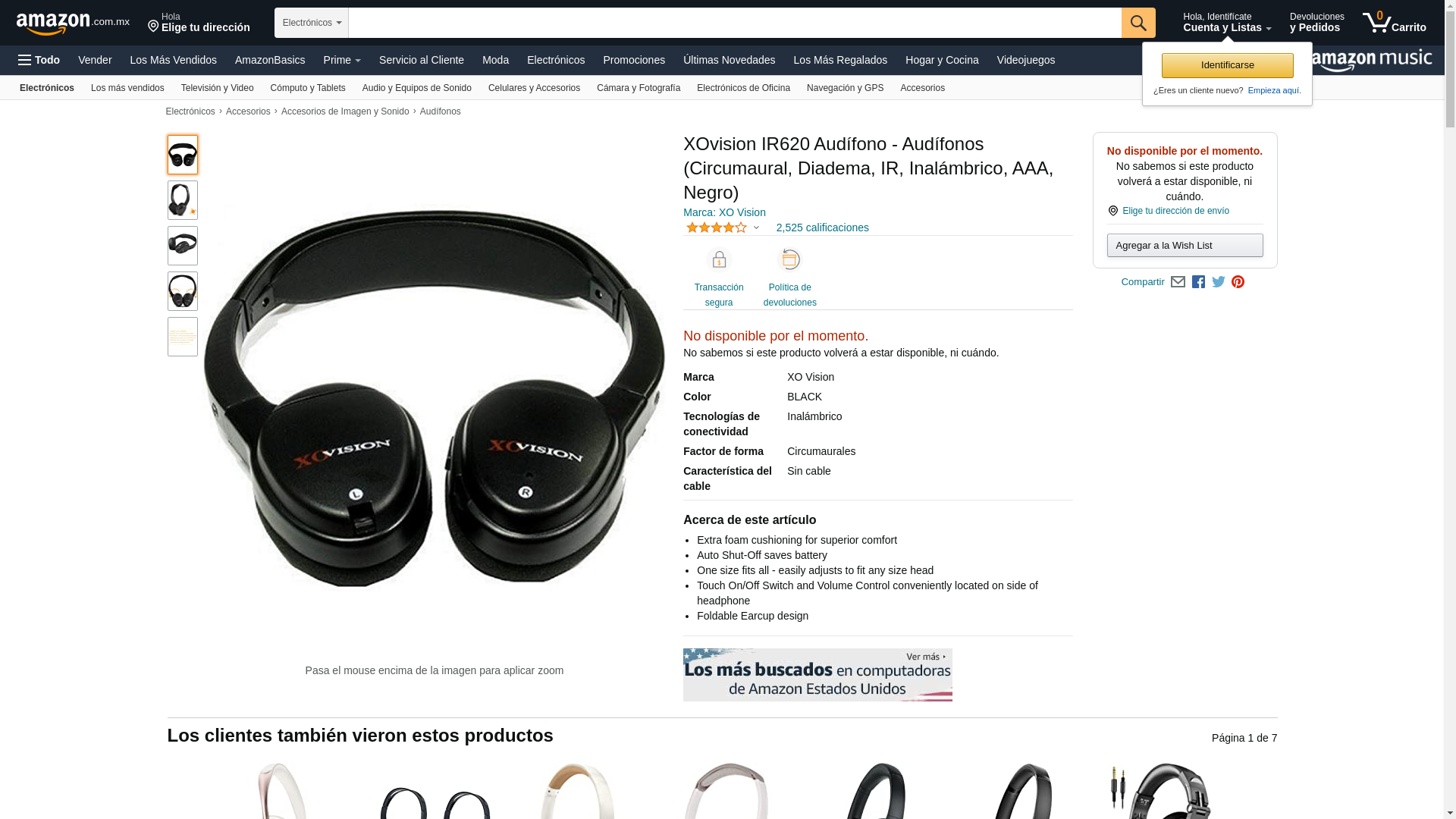Open Hogar y Cocina menu item
The width and height of the screenshot is (1456, 819).
click(941, 60)
